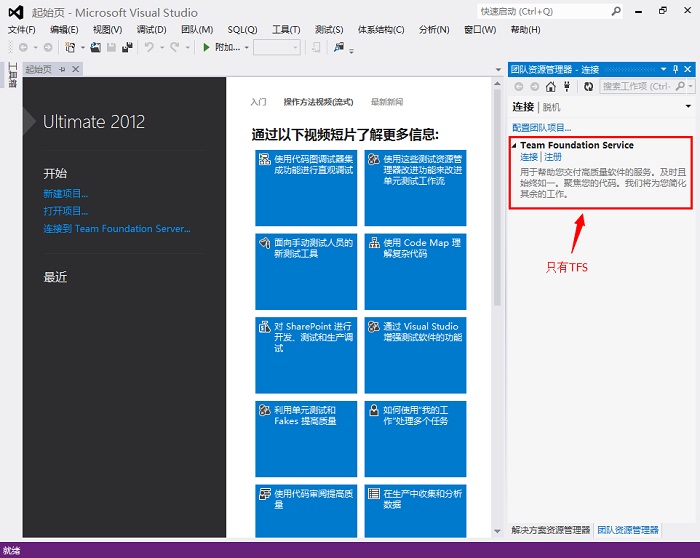This screenshot has width=700, height=558.
Task: Open the 使用代码审阅提高质量 video tile
Action: click(306, 511)
